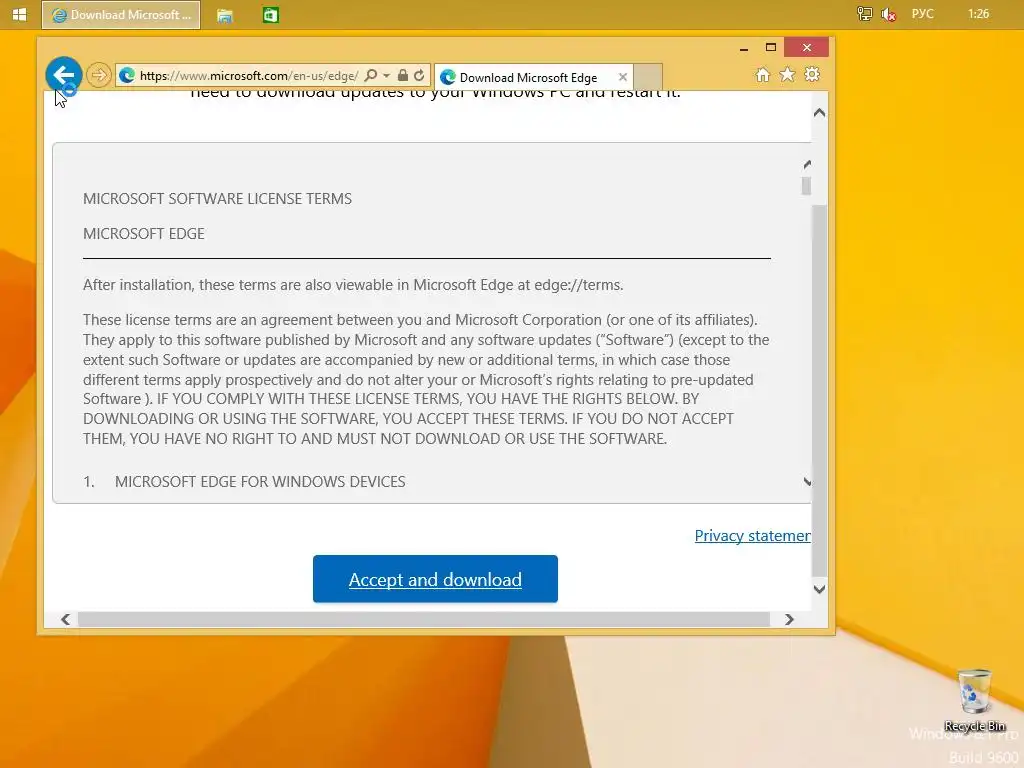This screenshot has height=768, width=1024.
Task: Close the Internet Explorer window
Action: pyautogui.click(x=807, y=48)
